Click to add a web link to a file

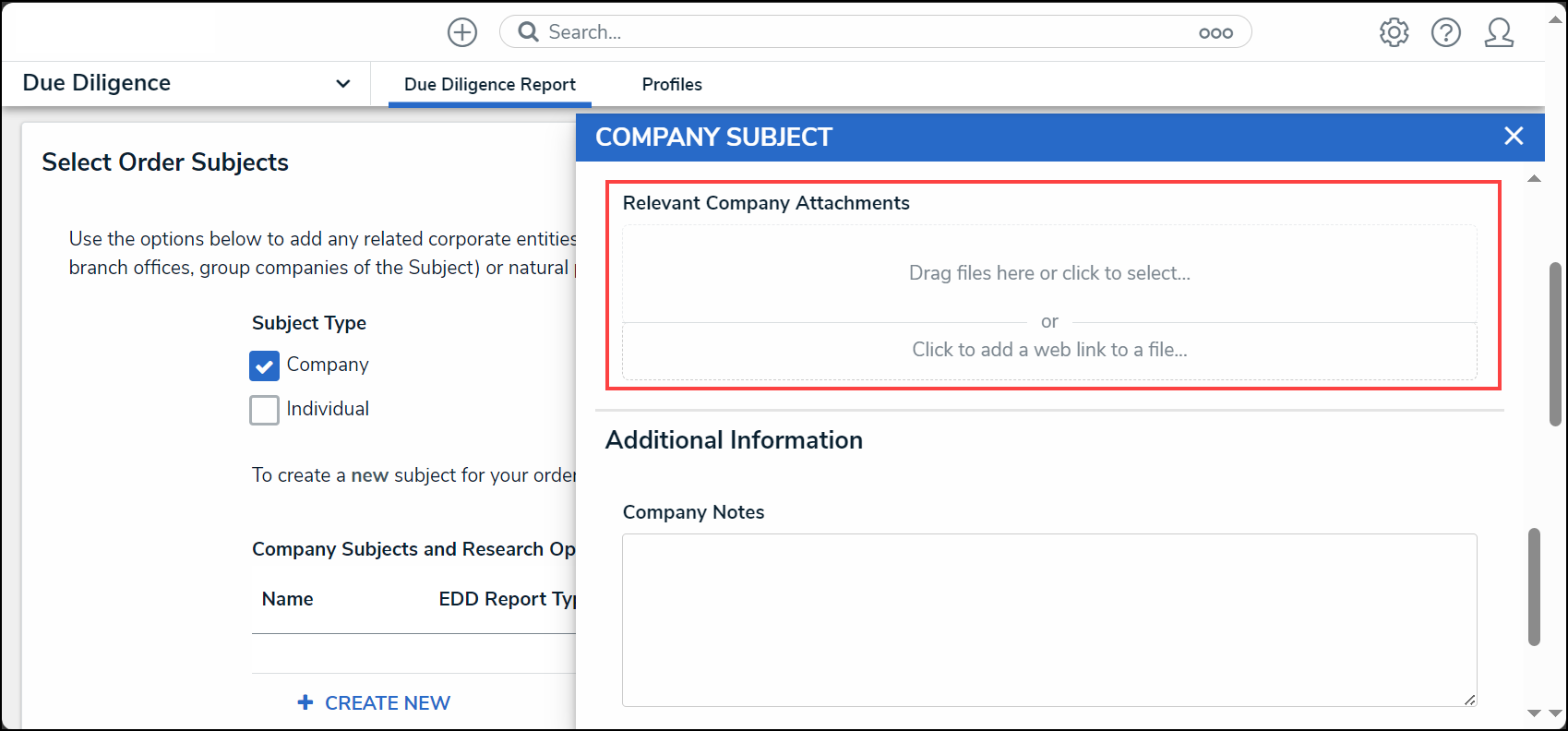click(x=1049, y=350)
